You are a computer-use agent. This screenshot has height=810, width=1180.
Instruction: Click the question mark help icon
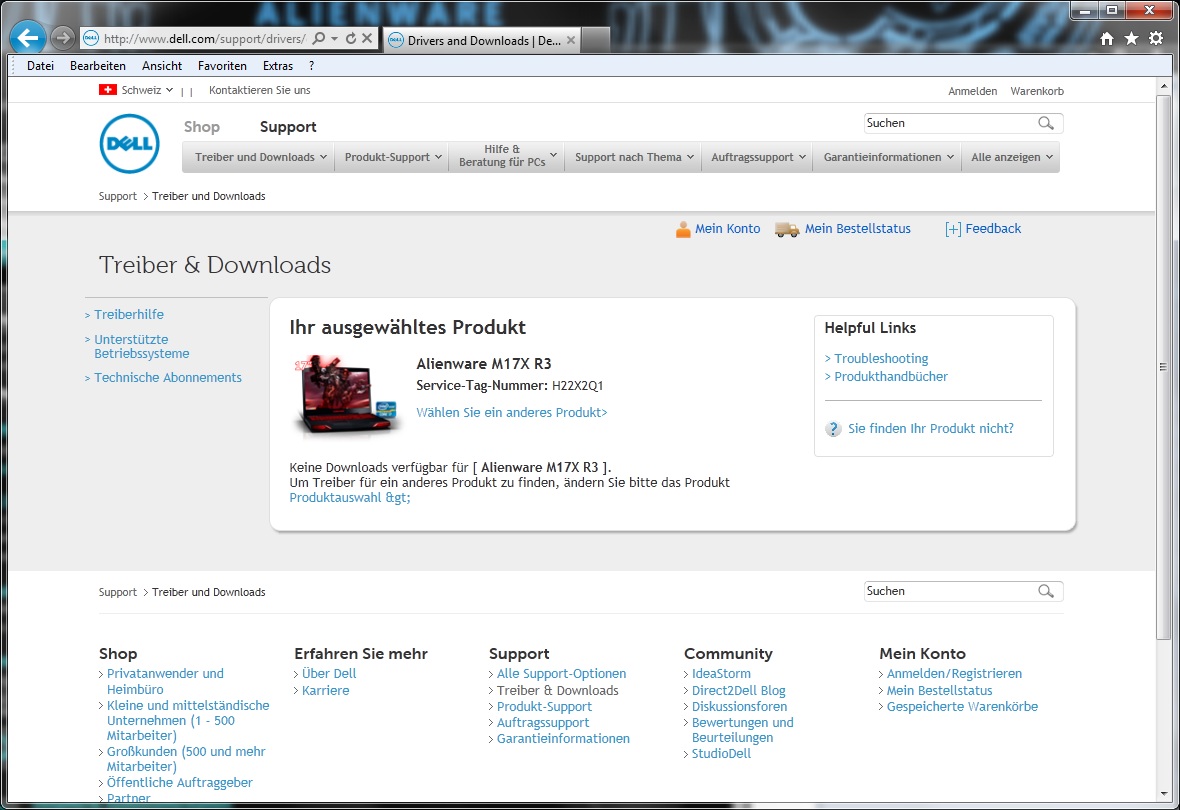tap(833, 429)
